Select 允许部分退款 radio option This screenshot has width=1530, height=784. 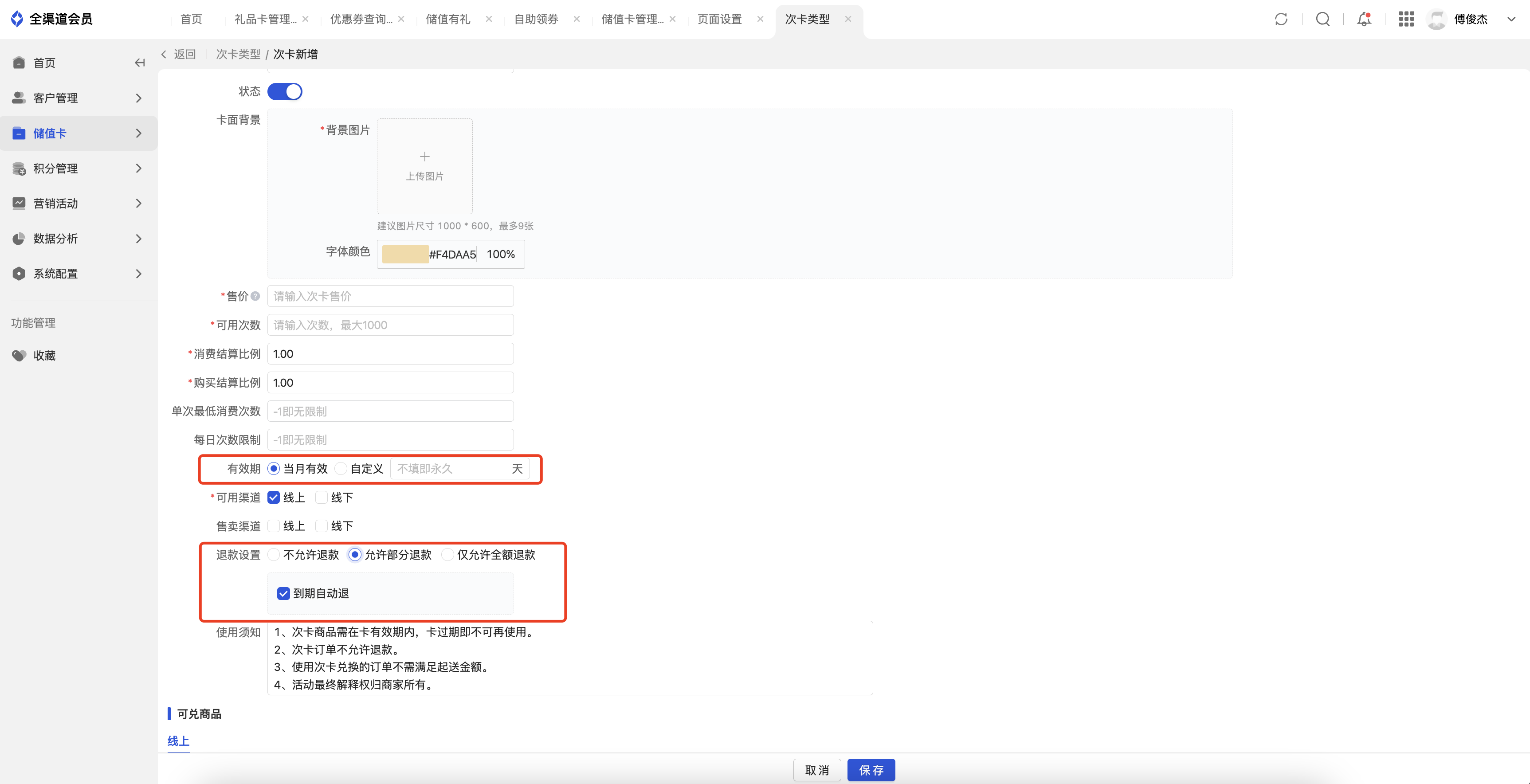tap(355, 554)
